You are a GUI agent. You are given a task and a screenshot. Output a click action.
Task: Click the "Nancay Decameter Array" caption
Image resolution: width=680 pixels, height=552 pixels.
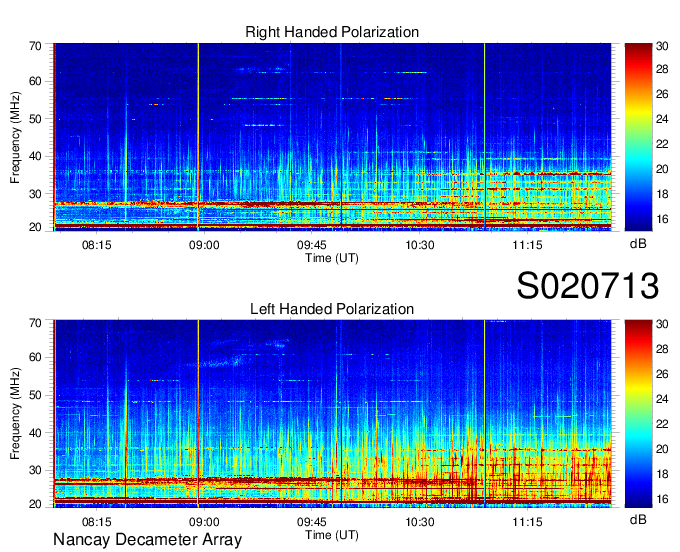pyautogui.click(x=147, y=539)
